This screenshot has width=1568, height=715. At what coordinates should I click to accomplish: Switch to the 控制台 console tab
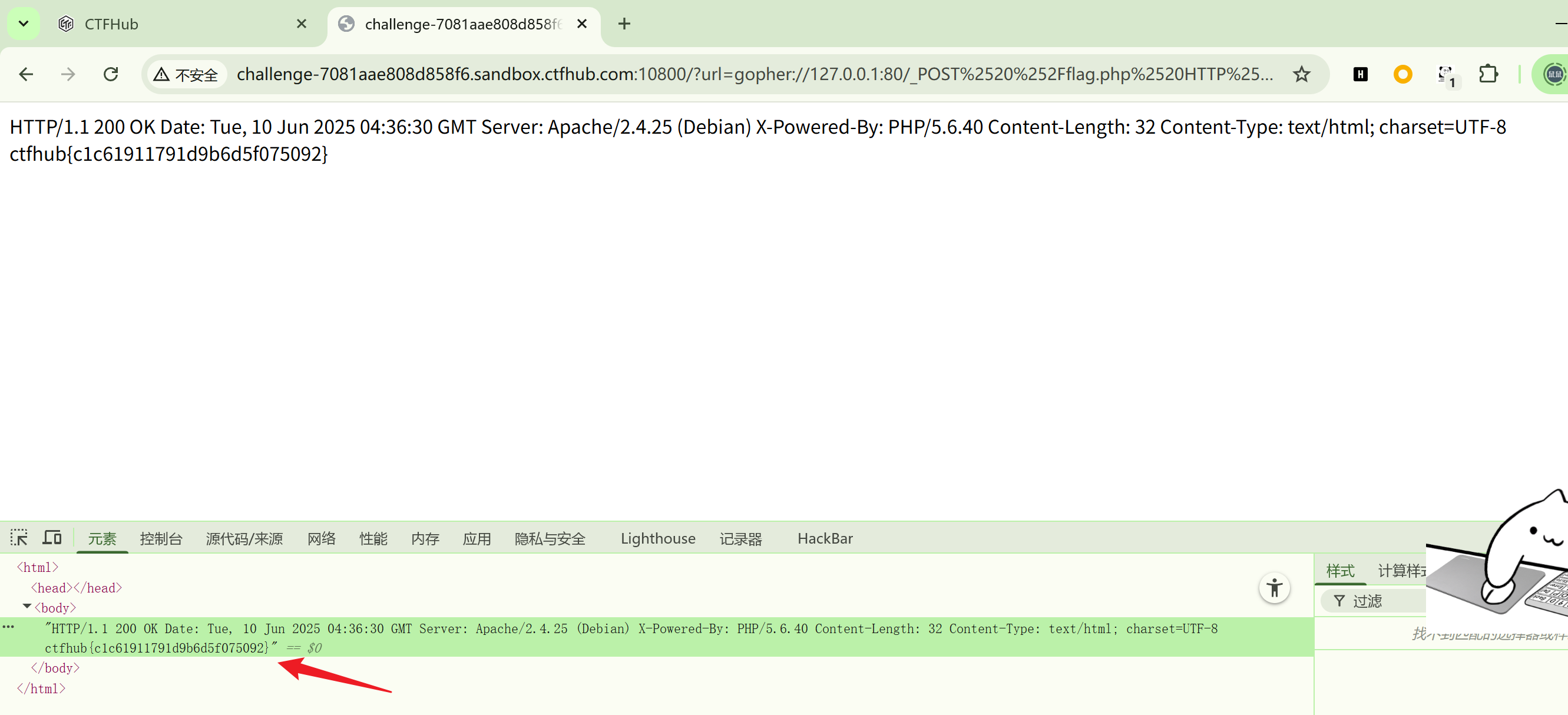(161, 538)
